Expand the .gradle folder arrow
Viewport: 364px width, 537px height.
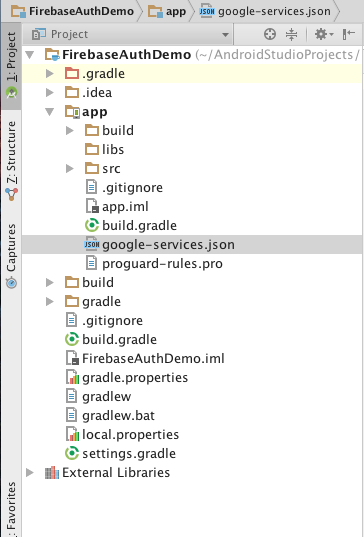point(50,73)
